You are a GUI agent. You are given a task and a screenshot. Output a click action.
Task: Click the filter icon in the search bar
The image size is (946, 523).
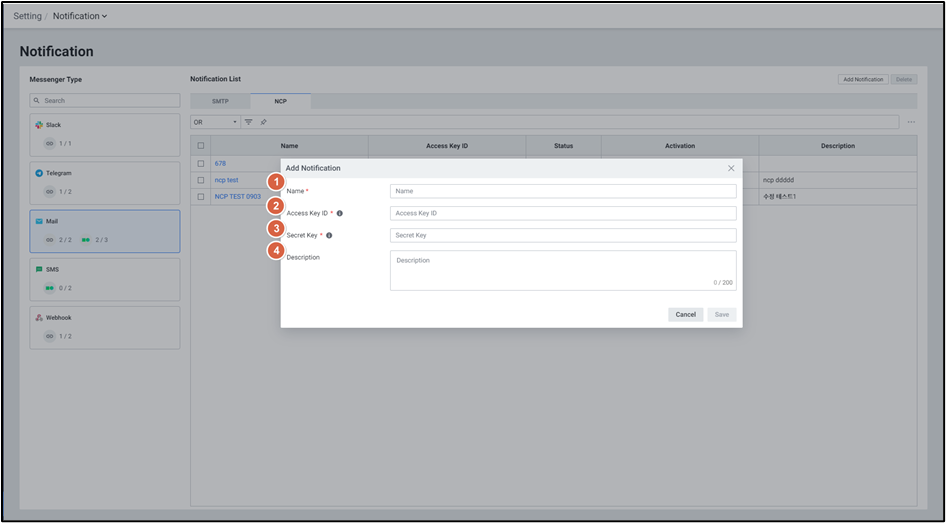pos(249,122)
